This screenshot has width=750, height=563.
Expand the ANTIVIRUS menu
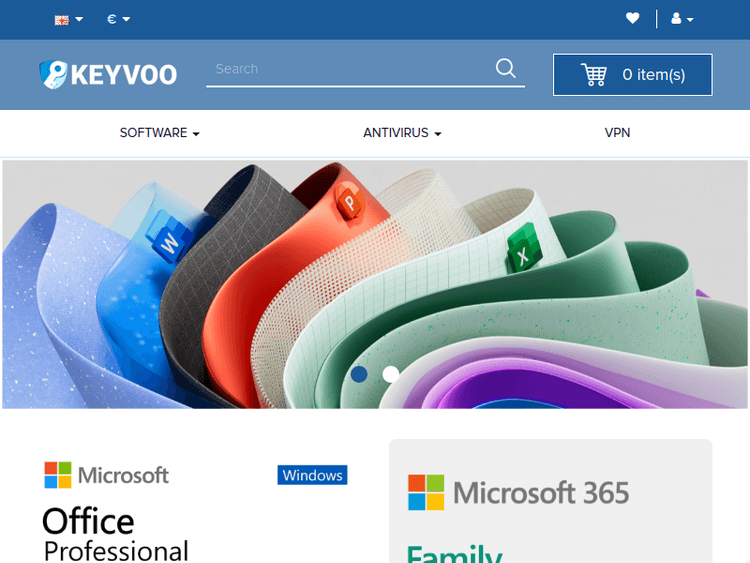click(x=402, y=133)
